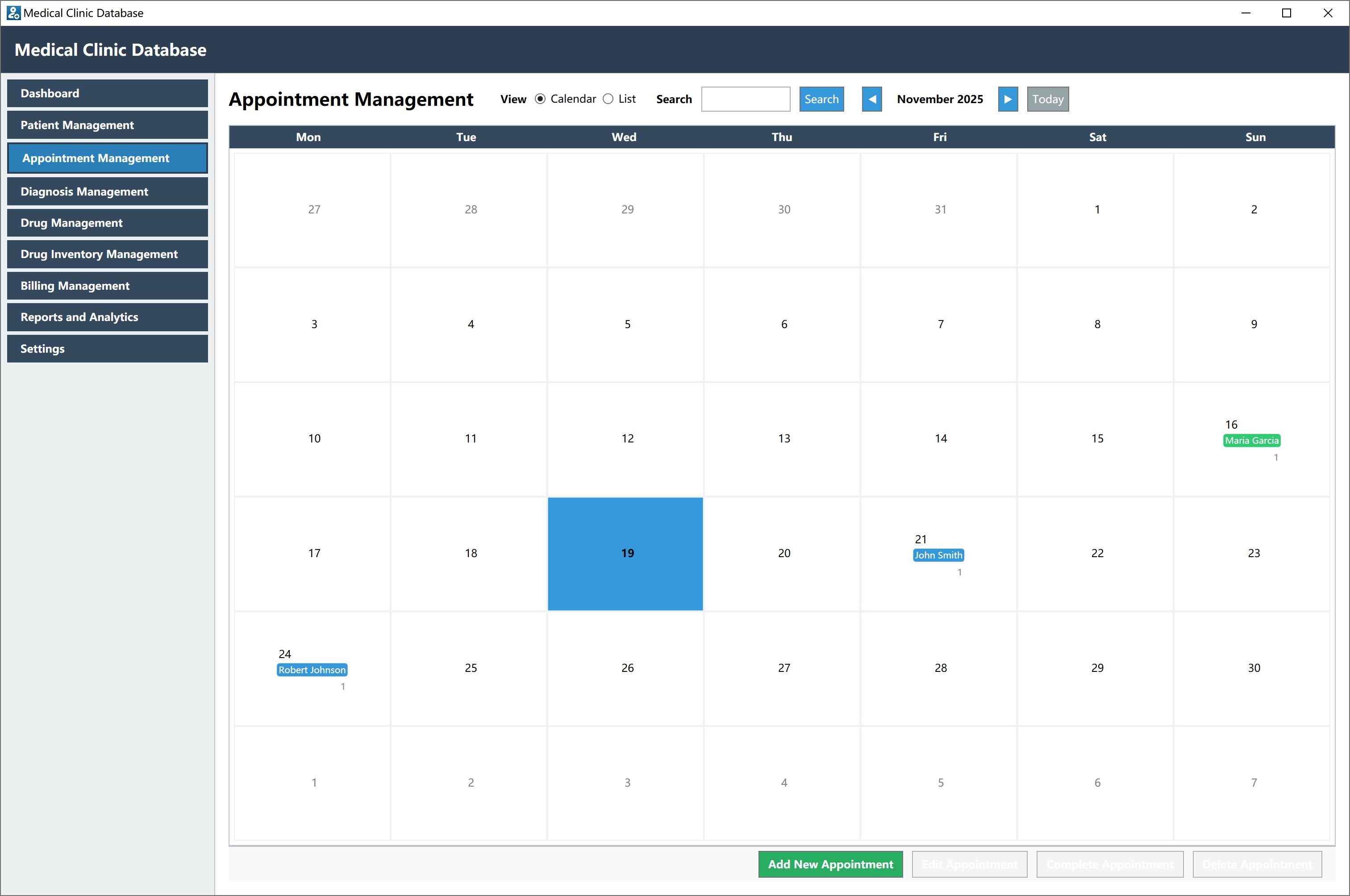Click inside the Search text field
Viewport: 1350px width, 896px height.
[745, 99]
